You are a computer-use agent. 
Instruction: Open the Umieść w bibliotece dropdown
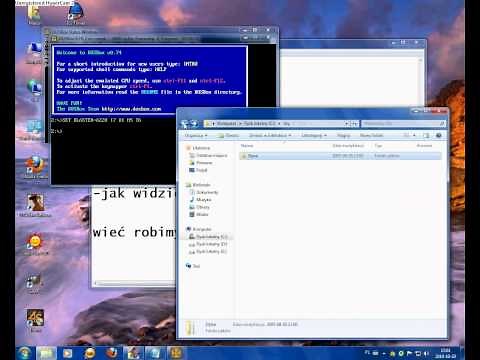[270, 135]
